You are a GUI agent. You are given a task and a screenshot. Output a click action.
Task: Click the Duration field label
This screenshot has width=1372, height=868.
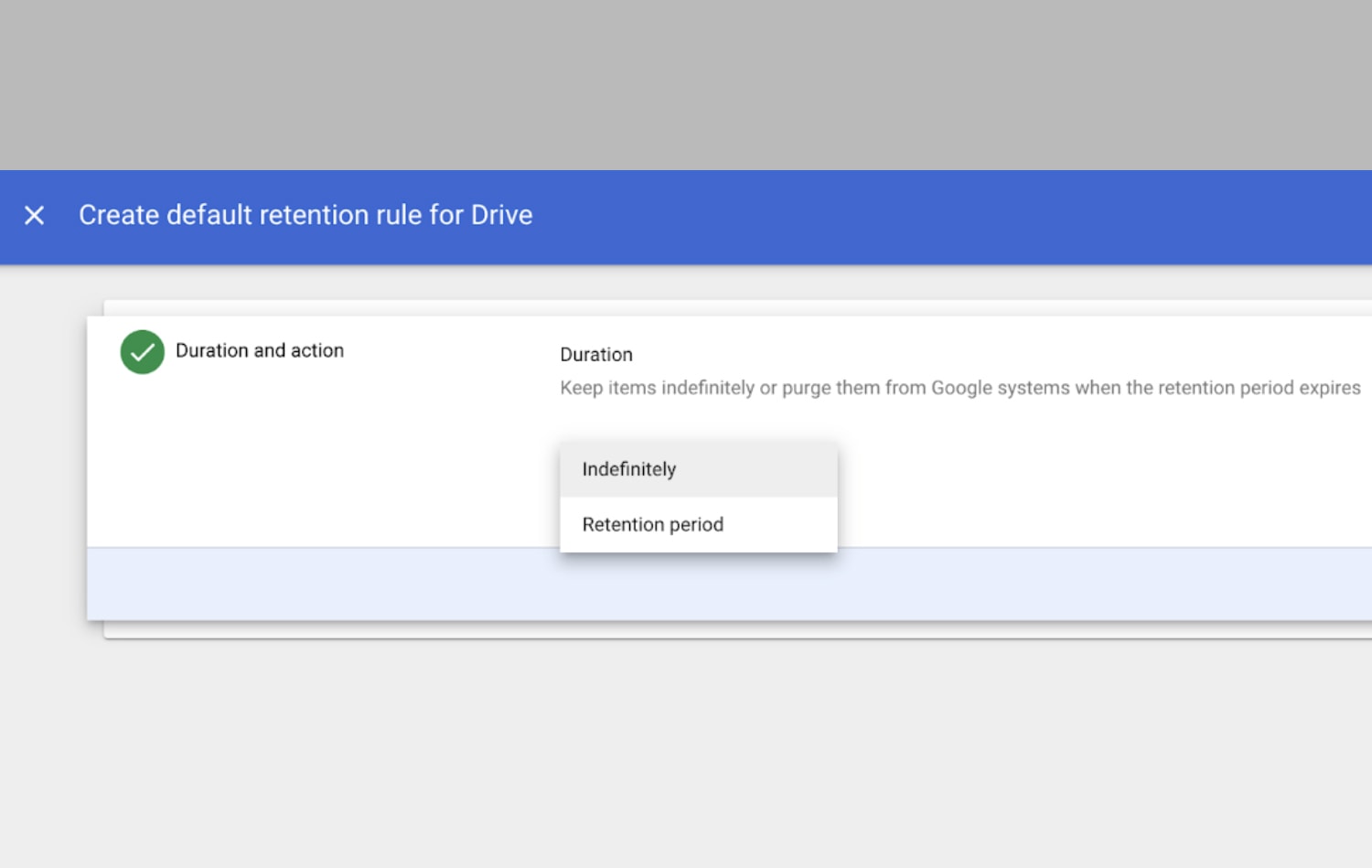(595, 355)
